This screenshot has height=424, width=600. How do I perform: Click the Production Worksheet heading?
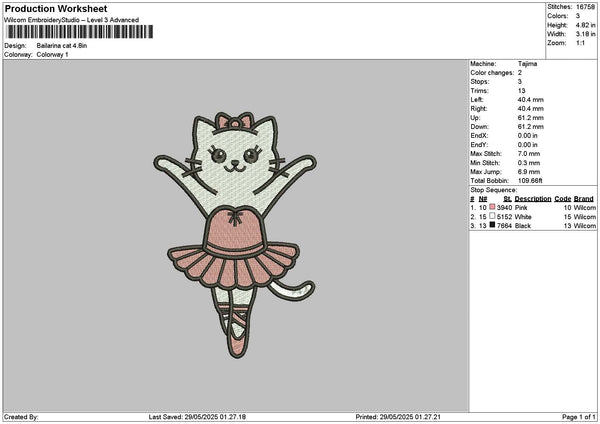(56, 9)
